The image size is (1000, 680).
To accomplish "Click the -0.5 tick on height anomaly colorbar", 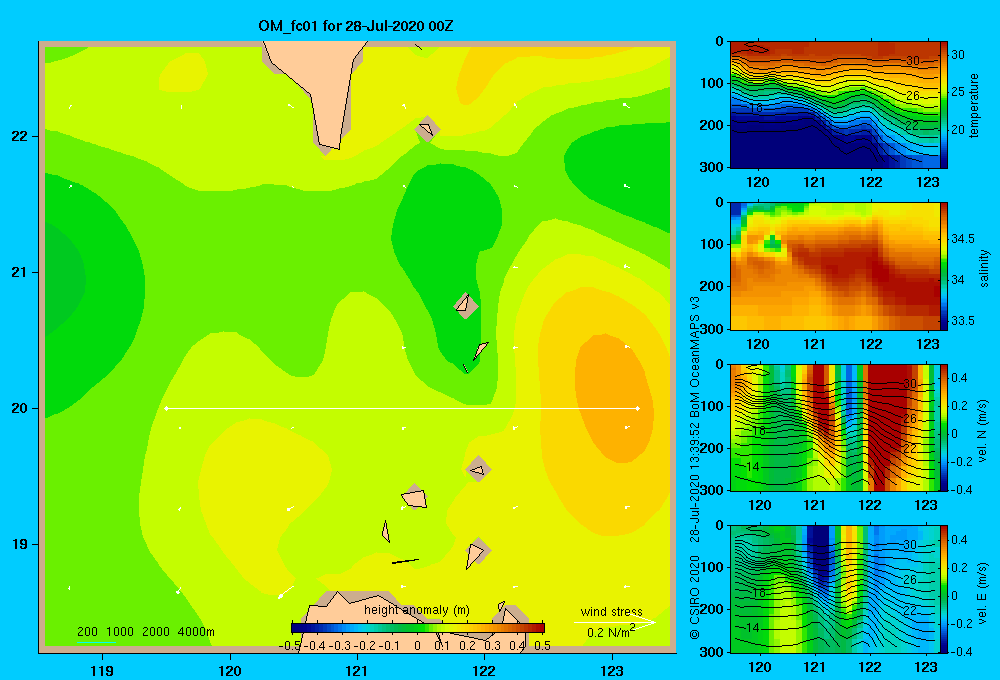I will tap(290, 646).
